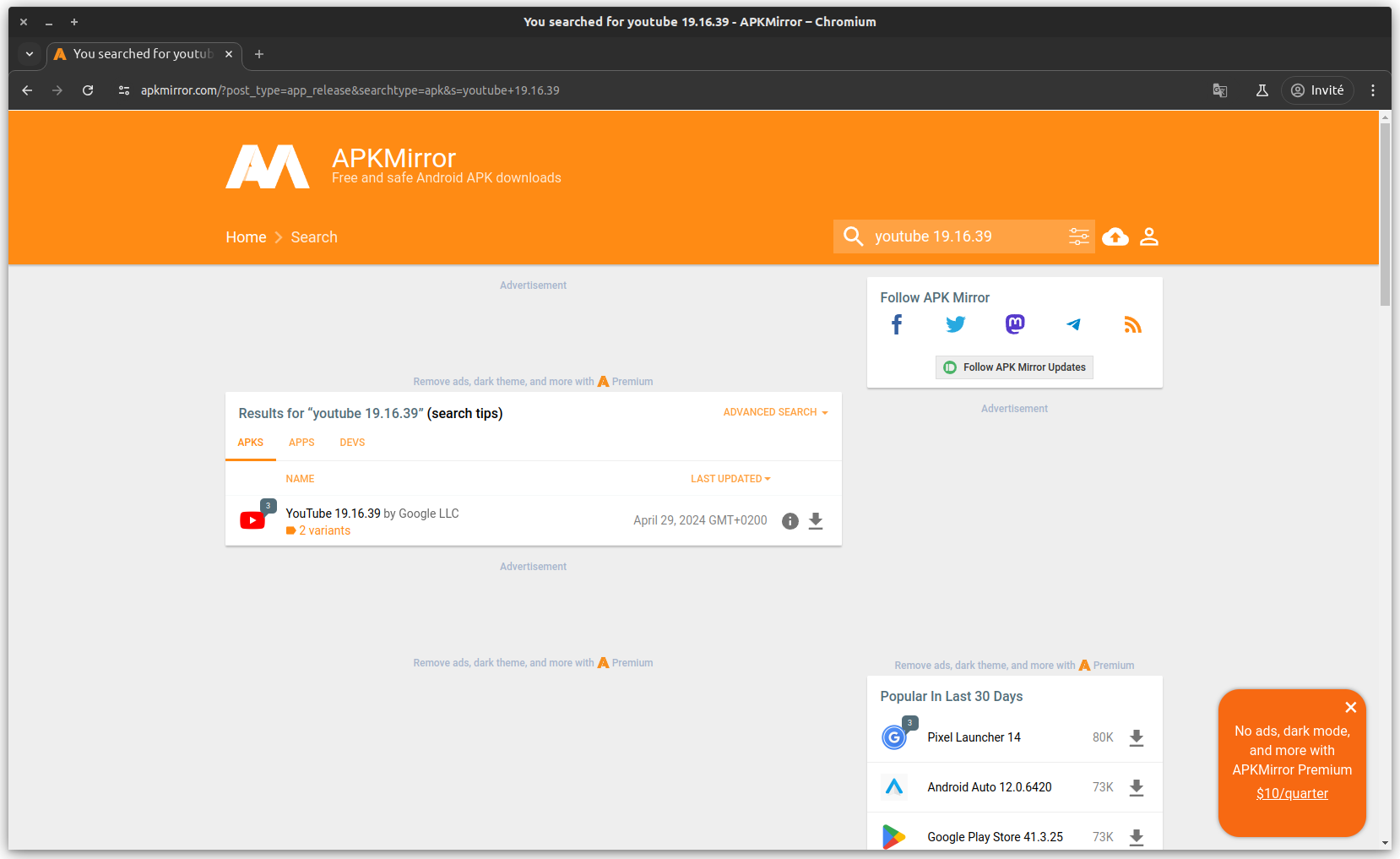Click the upload APK cloud icon
Viewport: 1400px width, 859px height.
click(x=1115, y=237)
